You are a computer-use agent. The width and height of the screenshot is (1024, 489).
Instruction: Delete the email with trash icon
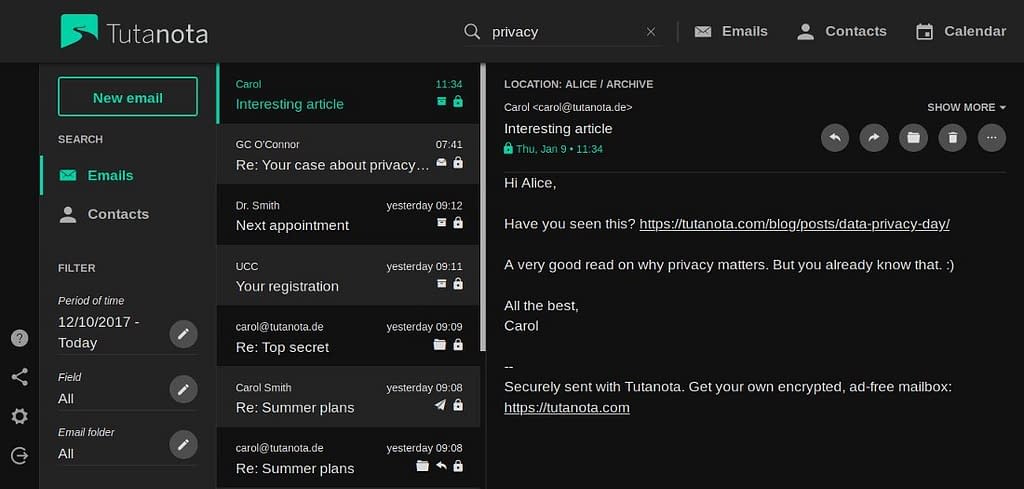coord(953,138)
